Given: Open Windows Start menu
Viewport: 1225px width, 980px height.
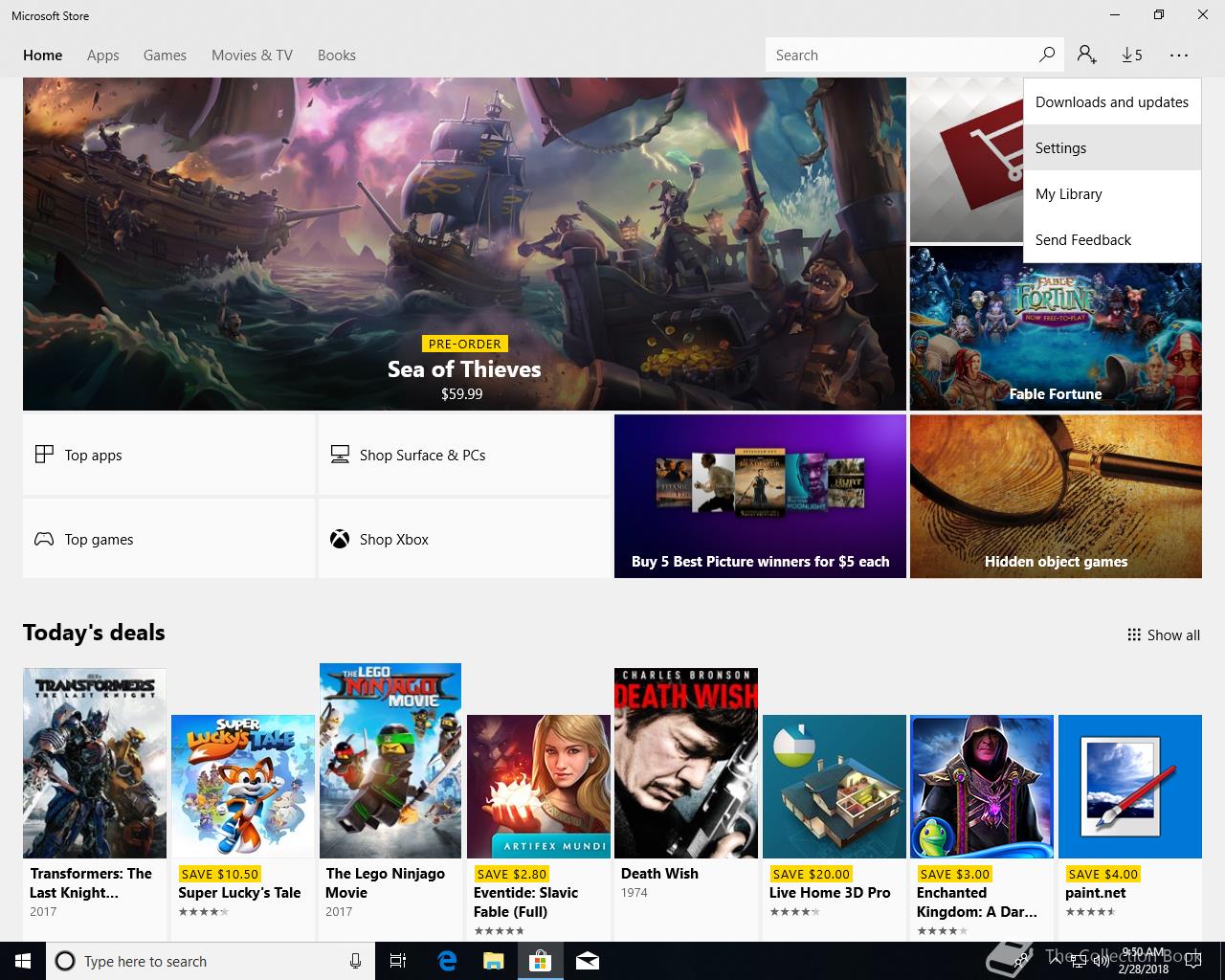Looking at the screenshot, I should point(23,961).
